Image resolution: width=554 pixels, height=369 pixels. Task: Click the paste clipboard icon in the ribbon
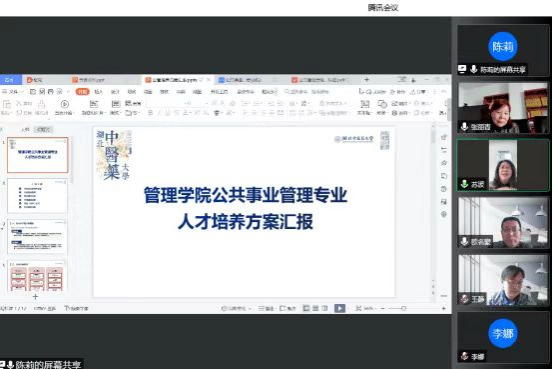click(x=6, y=104)
